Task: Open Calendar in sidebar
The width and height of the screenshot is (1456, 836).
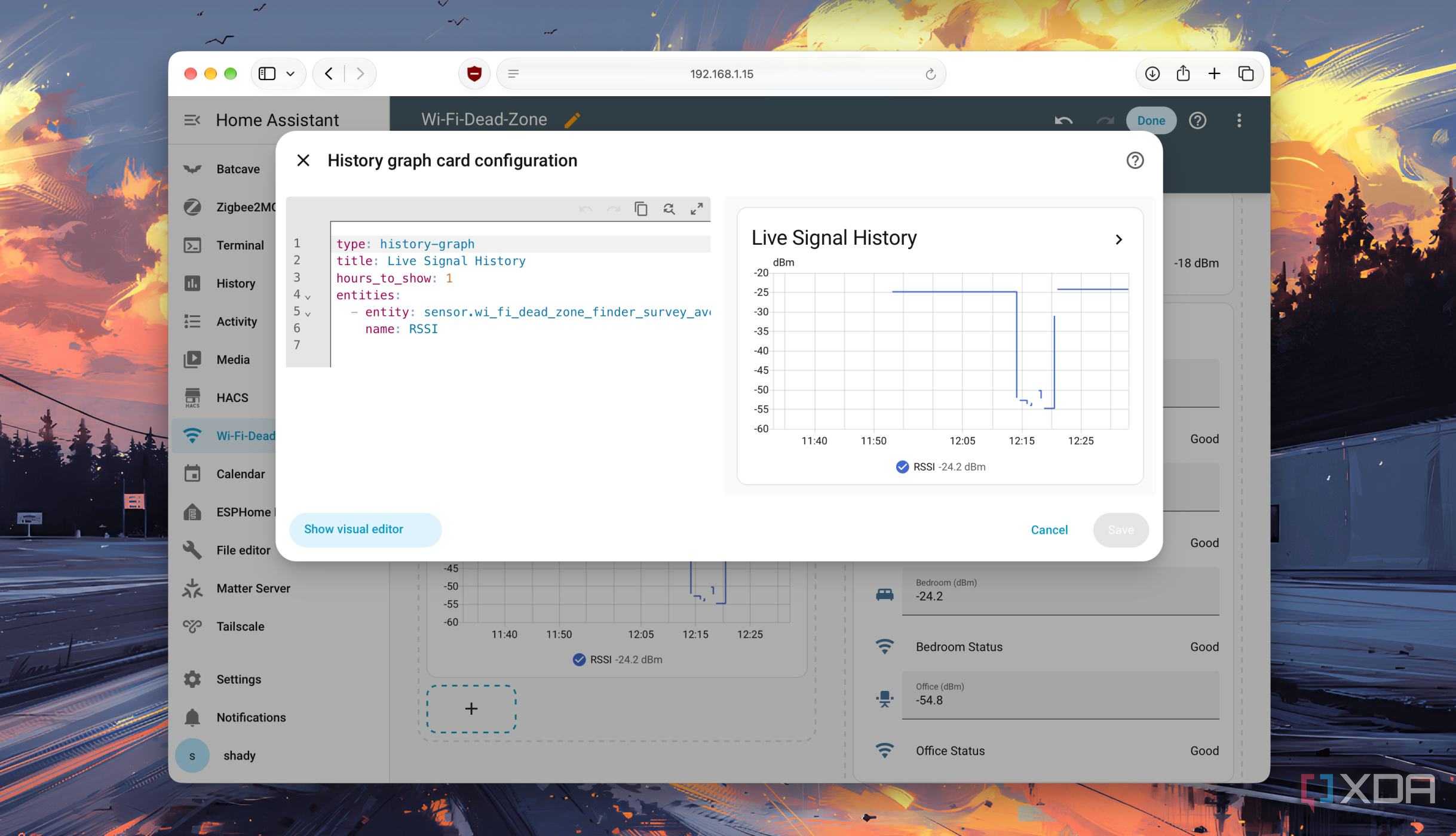Action: tap(223, 474)
